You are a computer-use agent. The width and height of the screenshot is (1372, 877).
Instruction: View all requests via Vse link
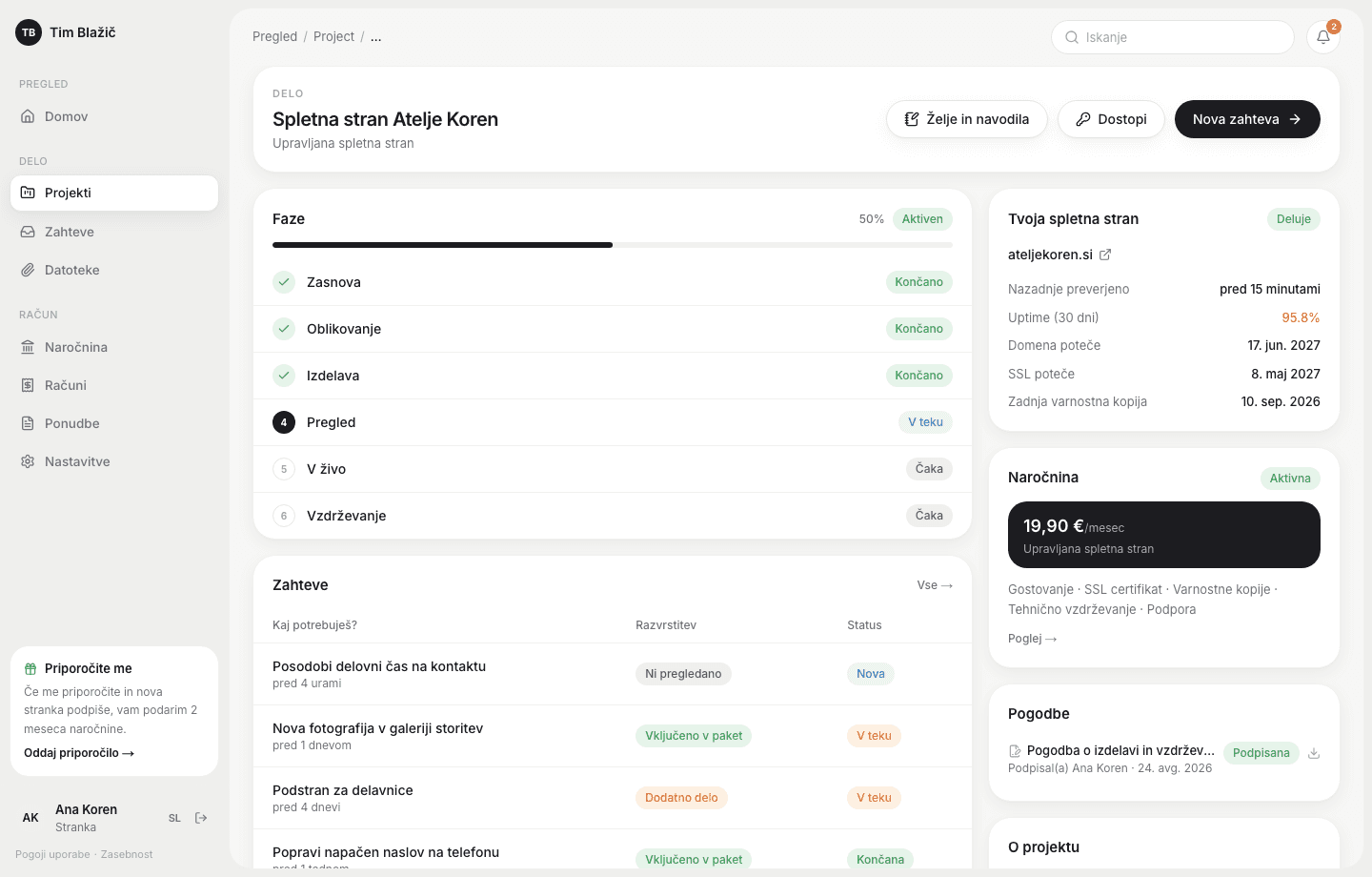pyautogui.click(x=935, y=585)
